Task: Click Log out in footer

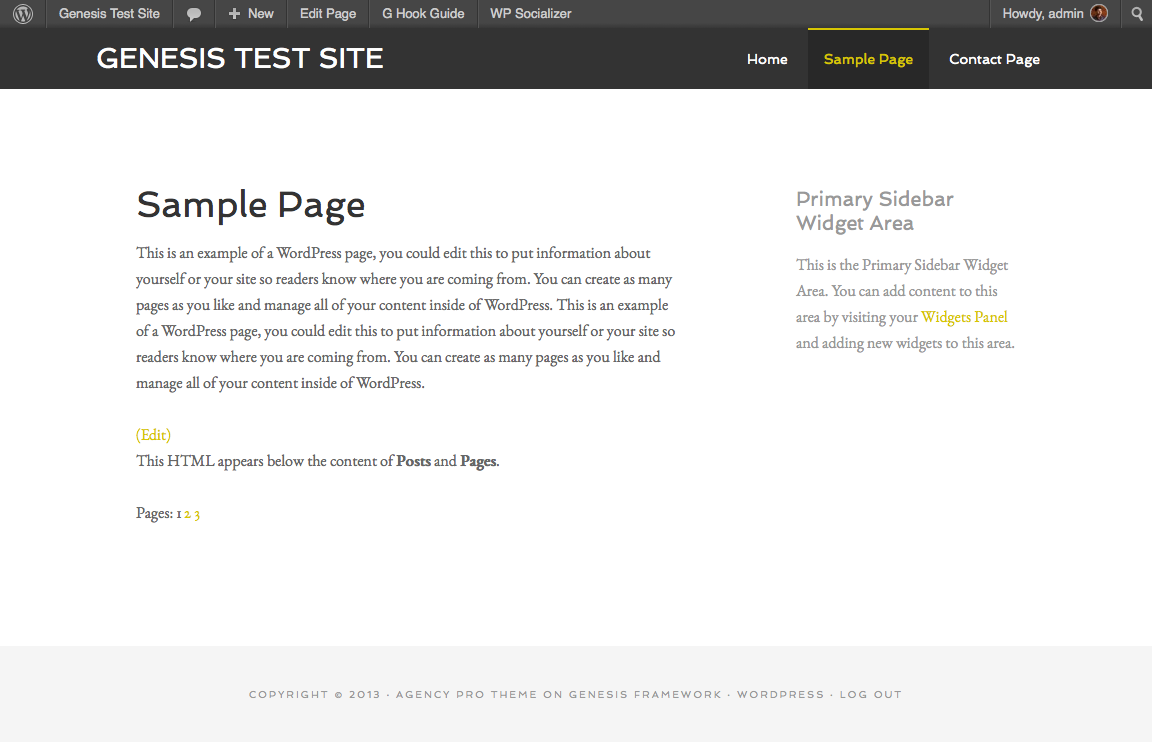Action: click(871, 694)
